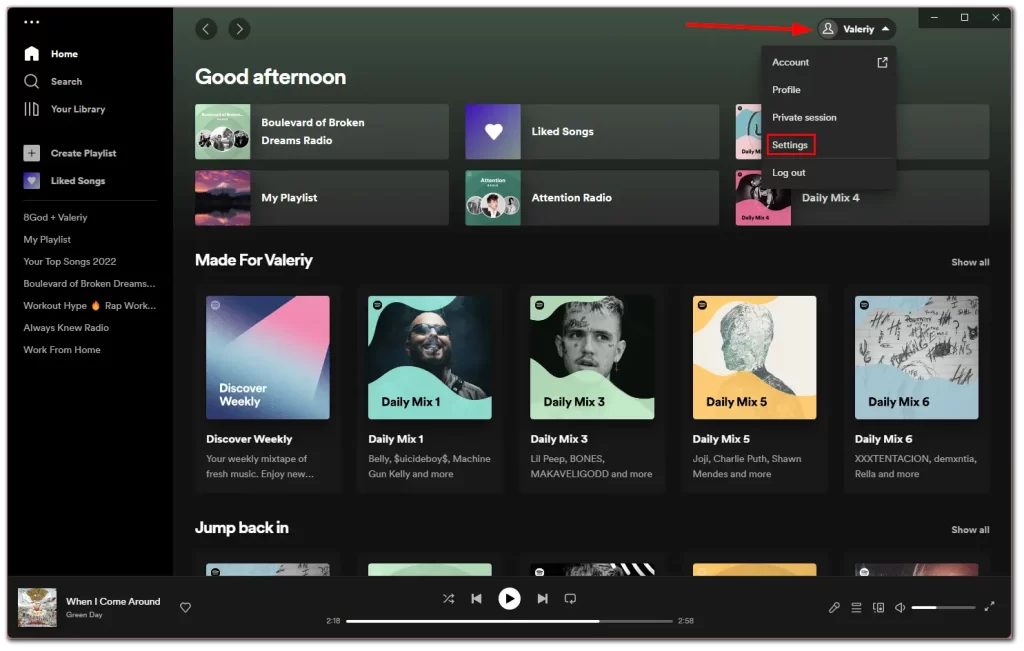Screen dimensions: 1024x651
Task: Mute the volume
Action: coord(900,608)
